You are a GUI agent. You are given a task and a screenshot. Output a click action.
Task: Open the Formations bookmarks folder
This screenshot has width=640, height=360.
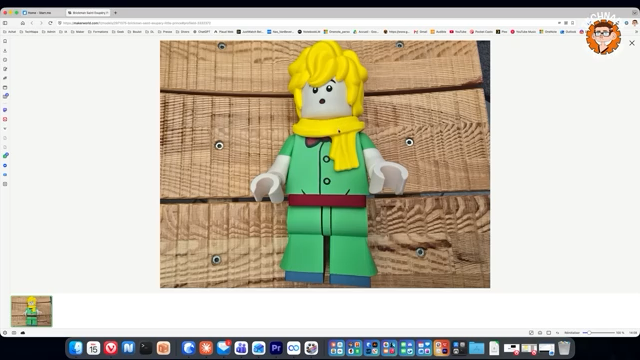tap(98, 31)
